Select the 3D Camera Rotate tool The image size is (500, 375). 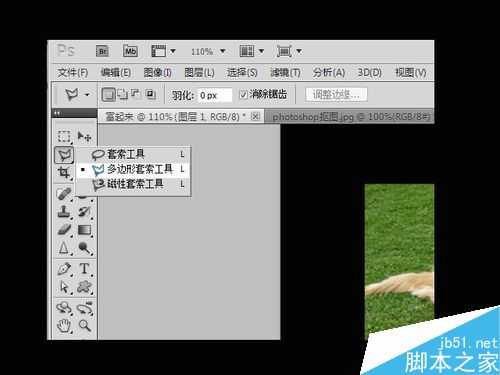coord(85,308)
